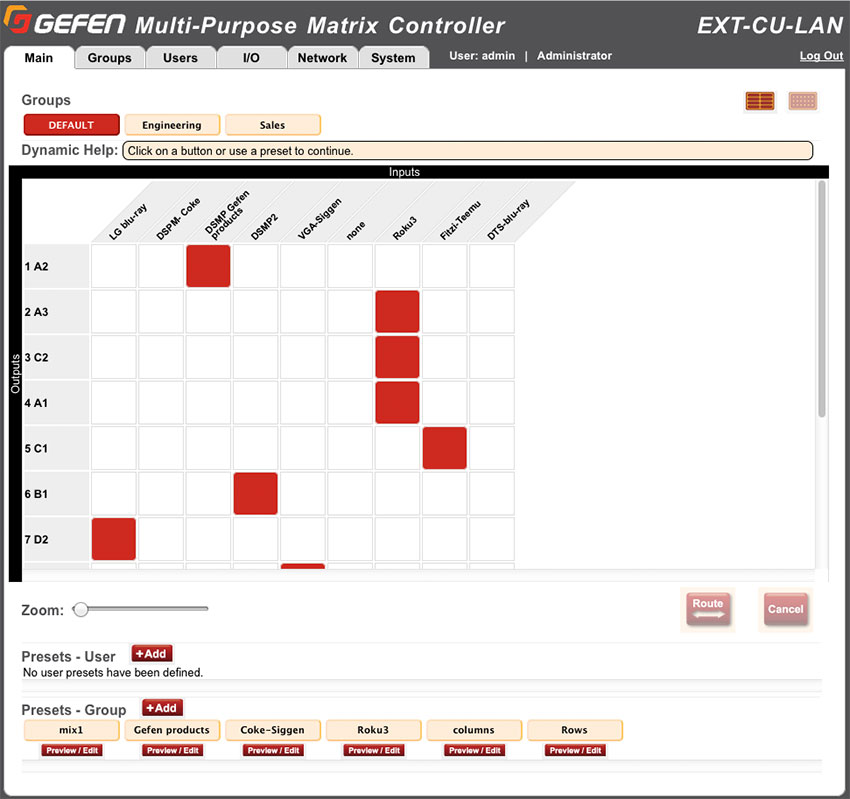The width and height of the screenshot is (850, 799).
Task: Click the +Add icon for user presets
Action: 151,653
